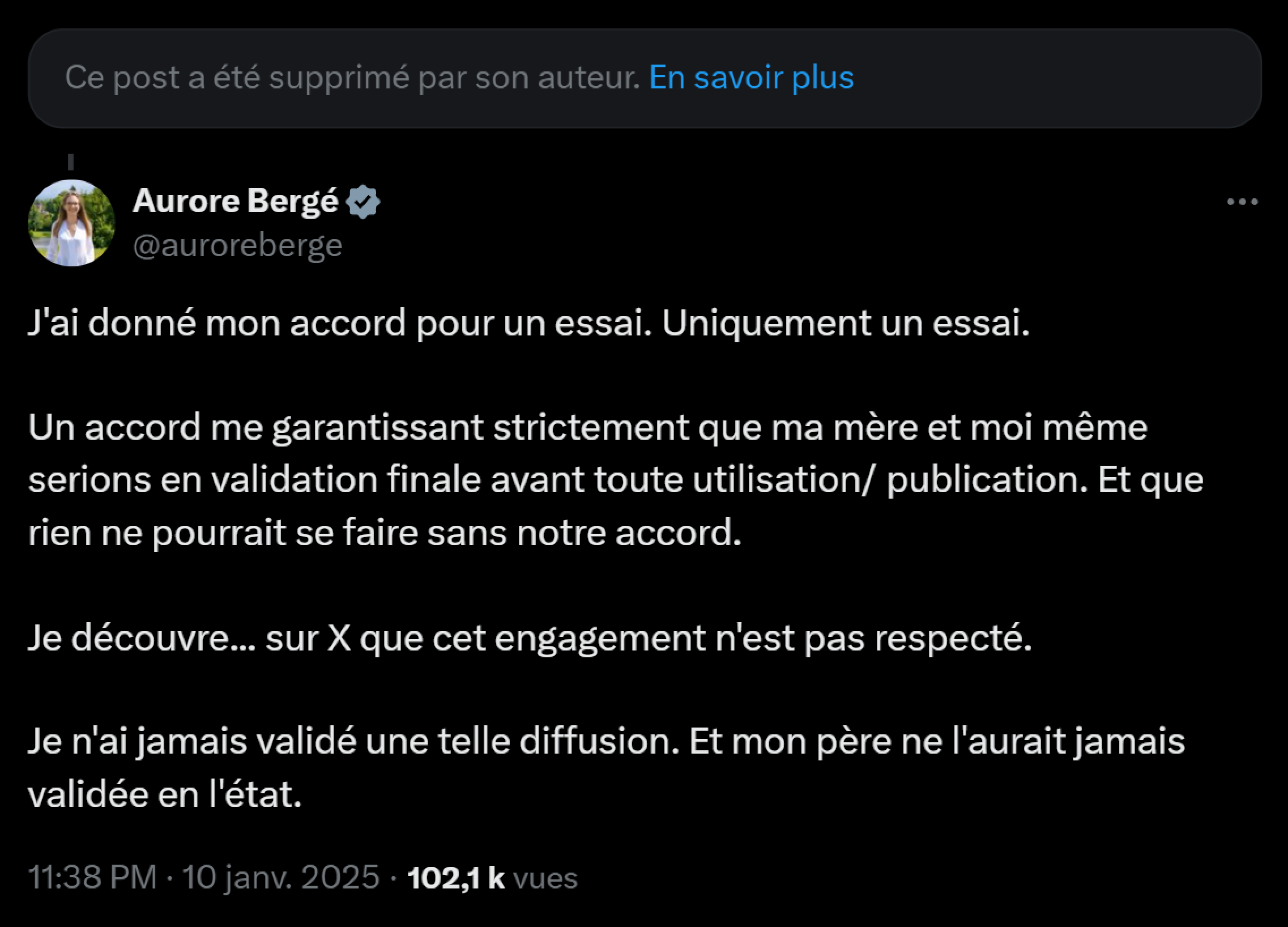Click the thread connector line above avatar
Viewport: 1288px width, 927px height.
[x=71, y=163]
